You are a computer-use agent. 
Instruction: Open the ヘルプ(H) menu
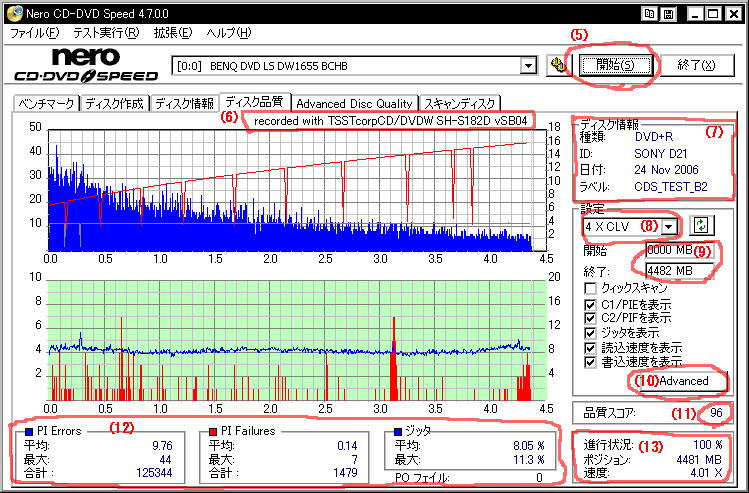click(x=228, y=33)
